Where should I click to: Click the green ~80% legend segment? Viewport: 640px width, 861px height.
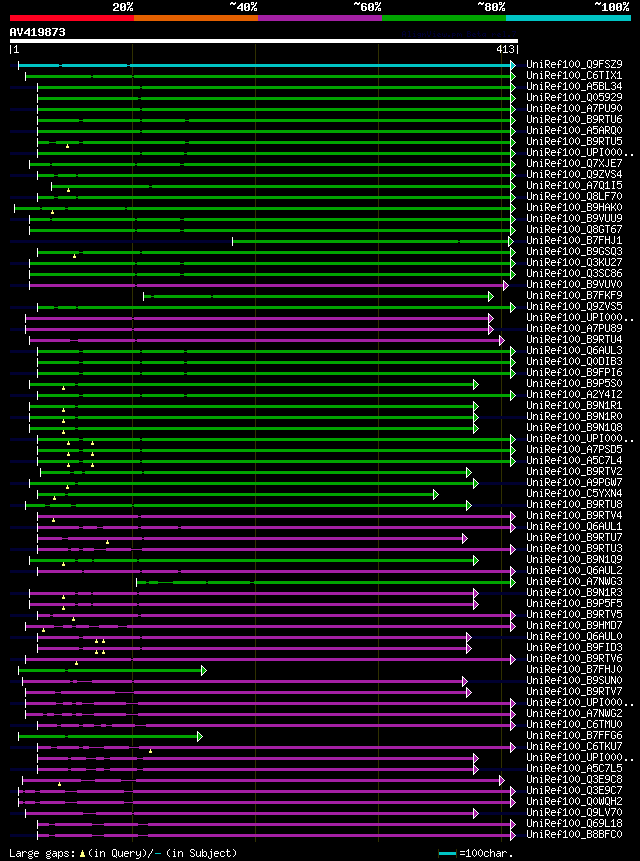(x=444, y=18)
